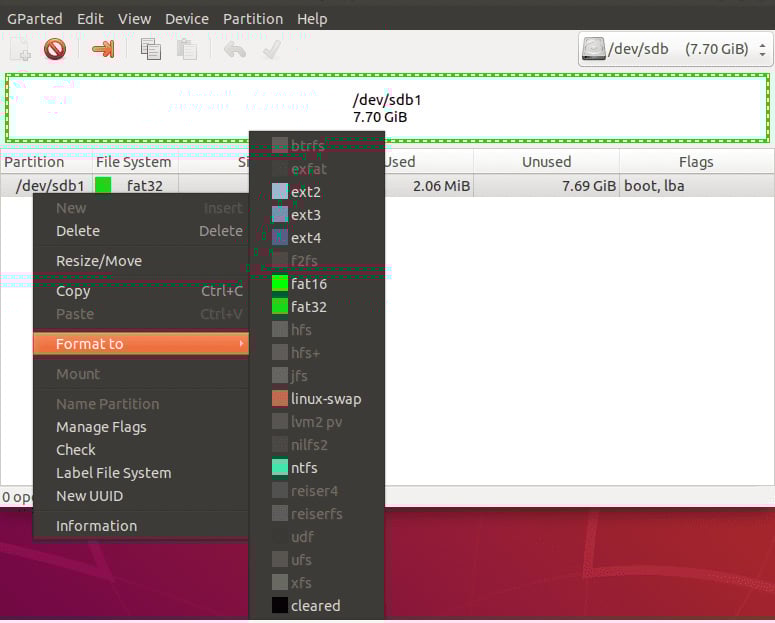Choose Check from the context menu

pos(141,450)
